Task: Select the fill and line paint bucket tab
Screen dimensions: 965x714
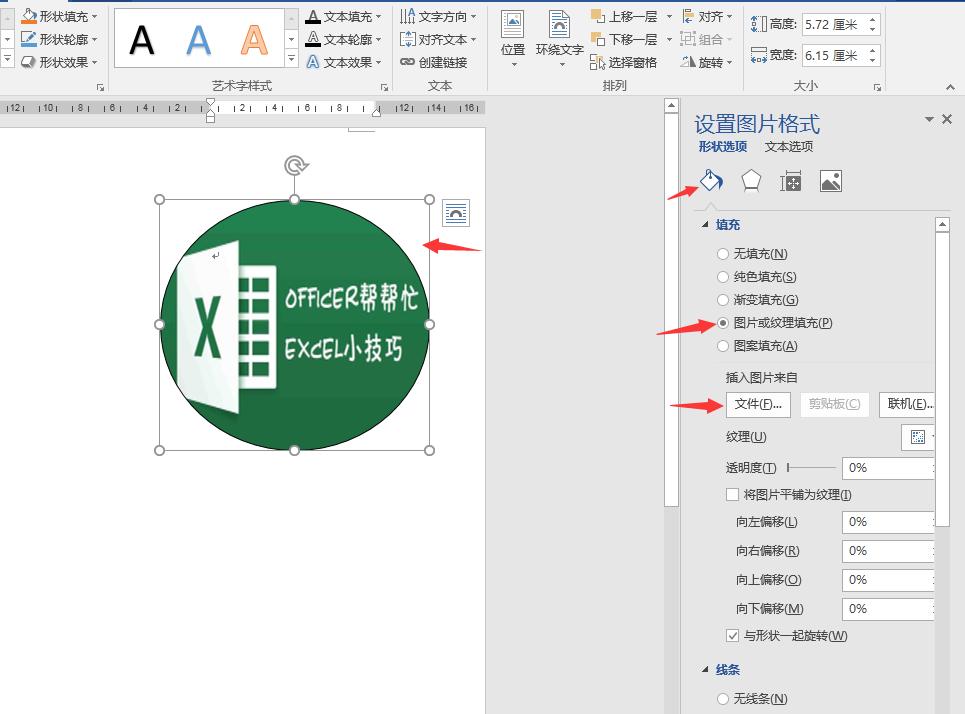Action: (711, 181)
